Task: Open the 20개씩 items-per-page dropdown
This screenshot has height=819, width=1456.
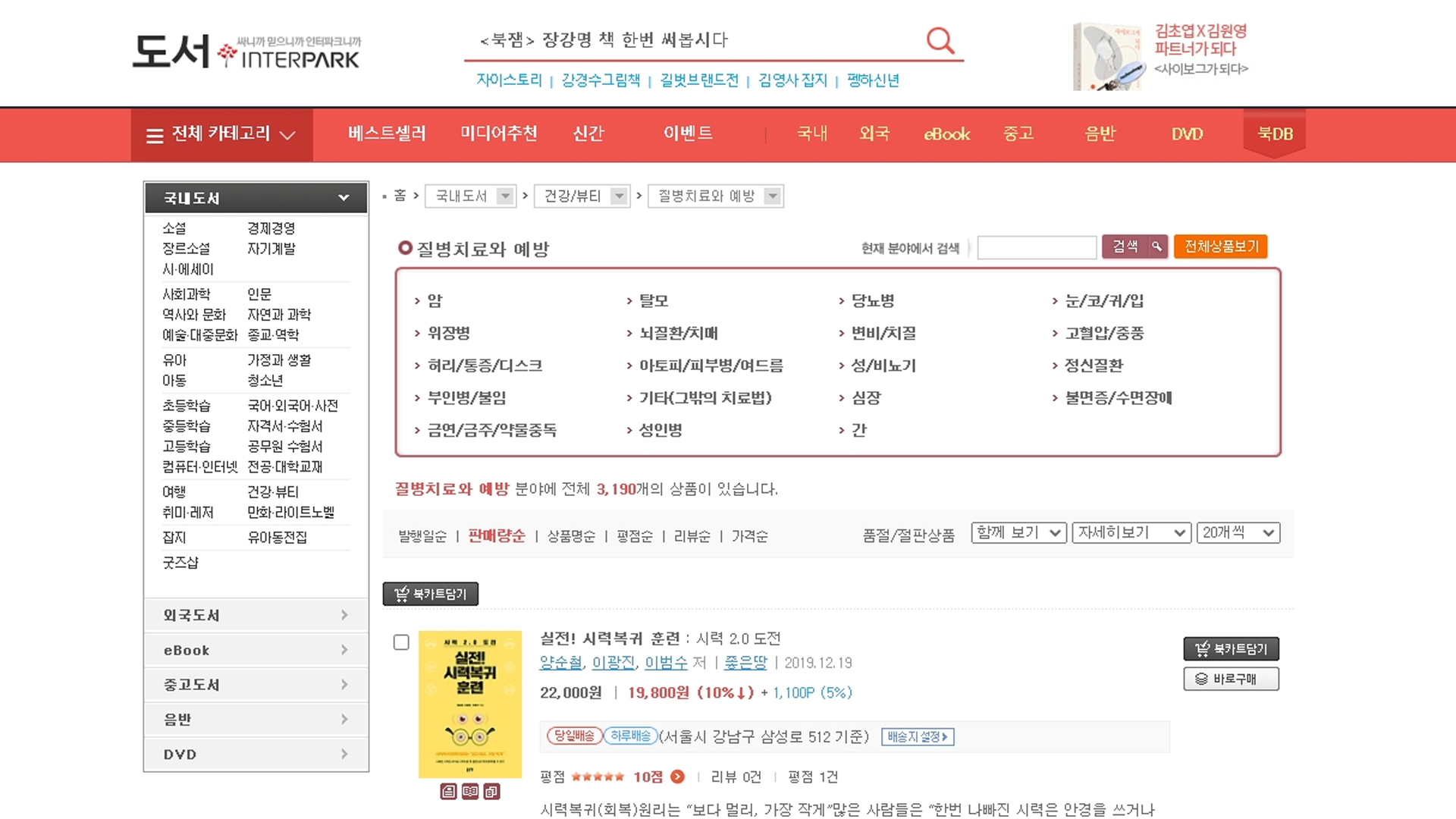Action: coord(1238,533)
